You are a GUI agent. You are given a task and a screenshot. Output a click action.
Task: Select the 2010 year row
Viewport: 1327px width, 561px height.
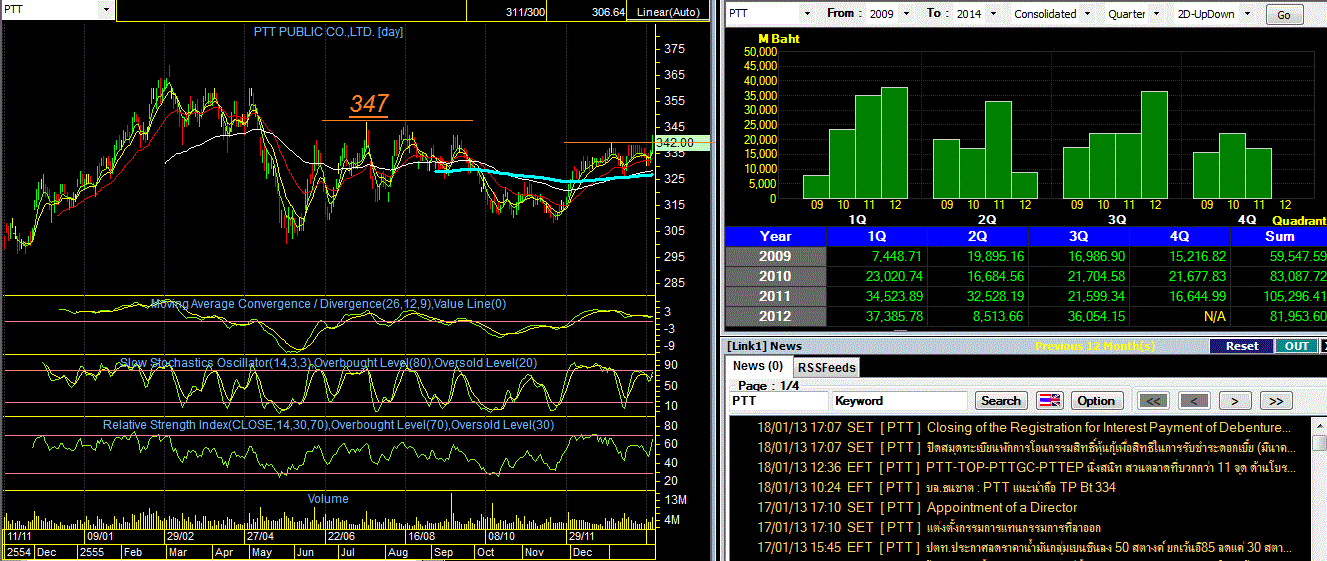pyautogui.click(x=776, y=276)
